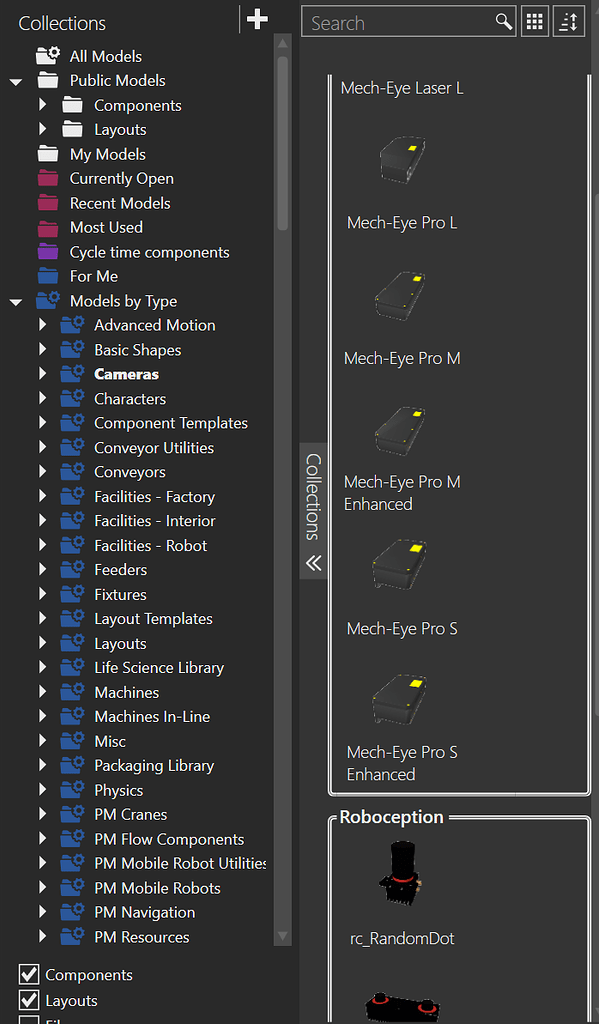The width and height of the screenshot is (599, 1024).
Task: Select PM Navigation in the tree
Action: 144,912
